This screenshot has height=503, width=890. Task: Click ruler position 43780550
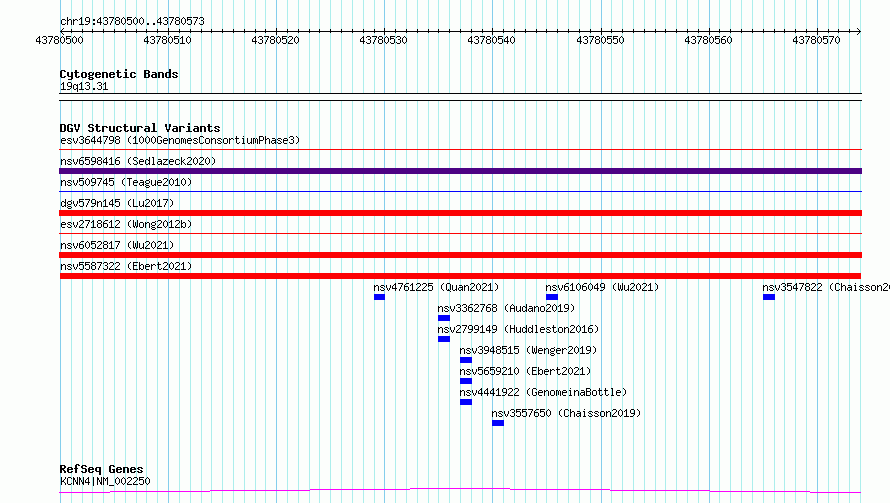(600, 40)
